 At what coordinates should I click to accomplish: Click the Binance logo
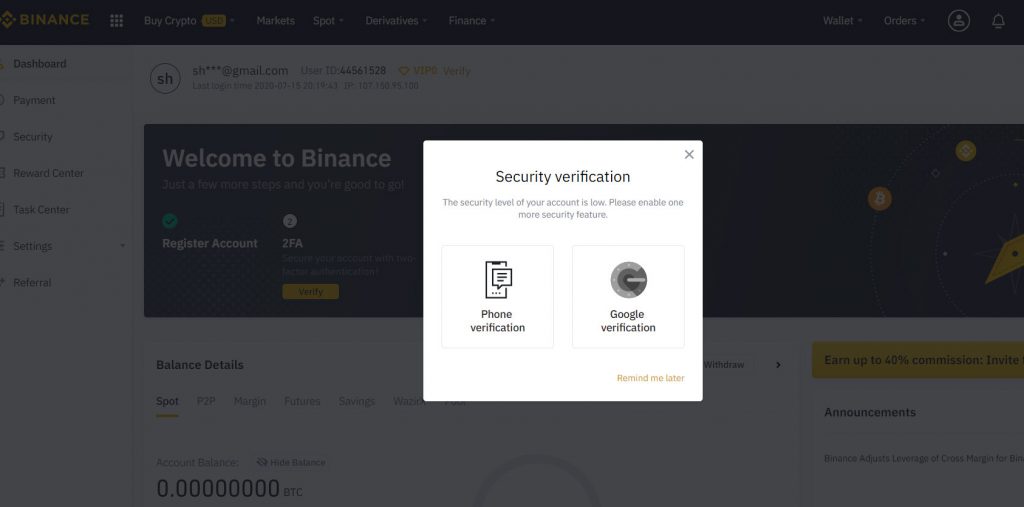click(44, 20)
